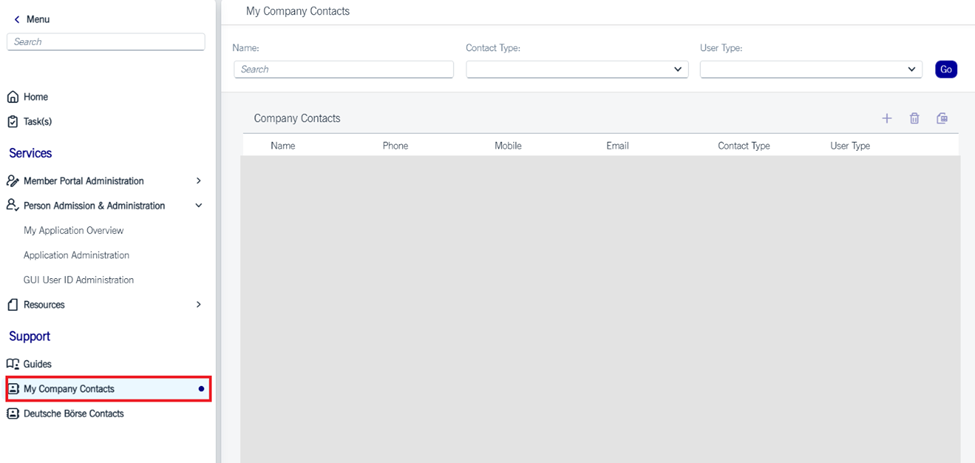Open My Application Overview

pos(74,230)
